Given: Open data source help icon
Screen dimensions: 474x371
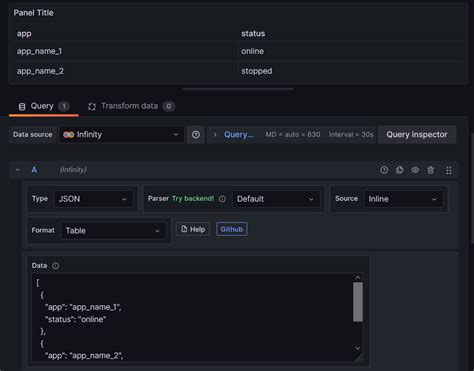Looking at the screenshot, I should [196, 135].
